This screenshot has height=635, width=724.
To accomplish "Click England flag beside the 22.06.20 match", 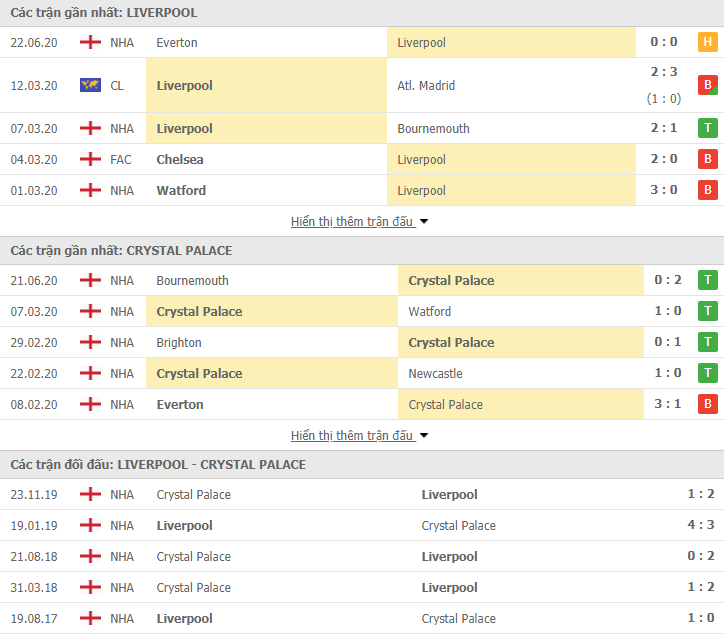I will point(91,42).
